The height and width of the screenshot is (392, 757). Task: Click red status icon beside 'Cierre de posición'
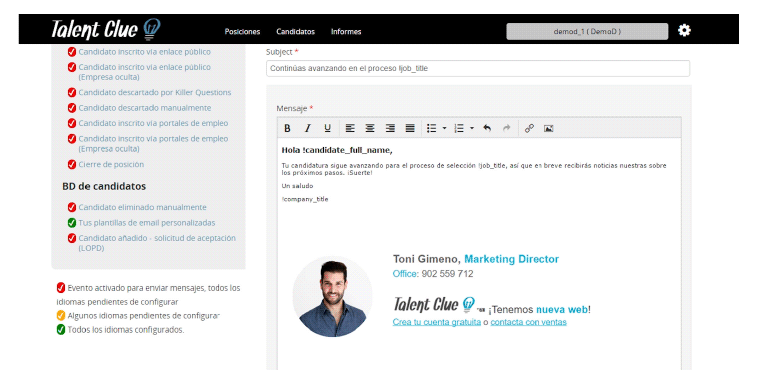point(72,164)
